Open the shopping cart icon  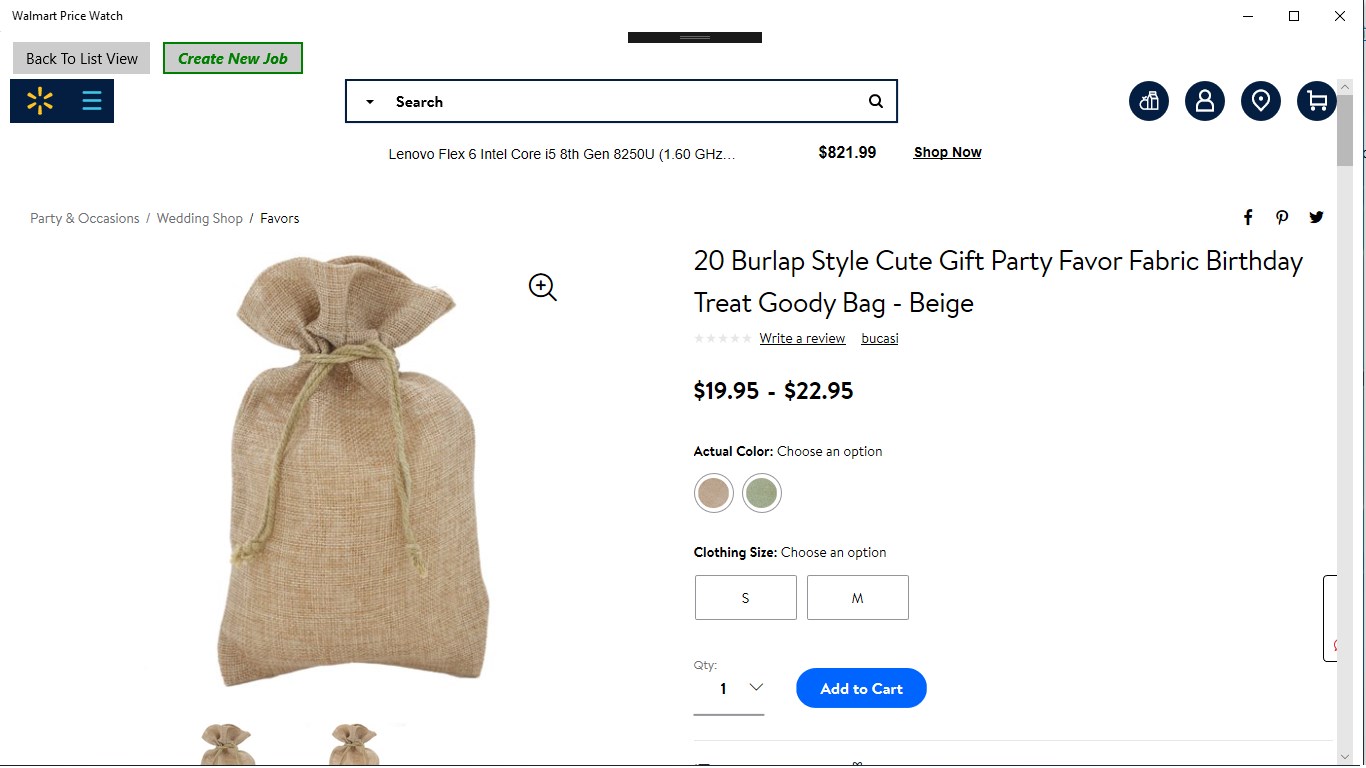coord(1317,101)
